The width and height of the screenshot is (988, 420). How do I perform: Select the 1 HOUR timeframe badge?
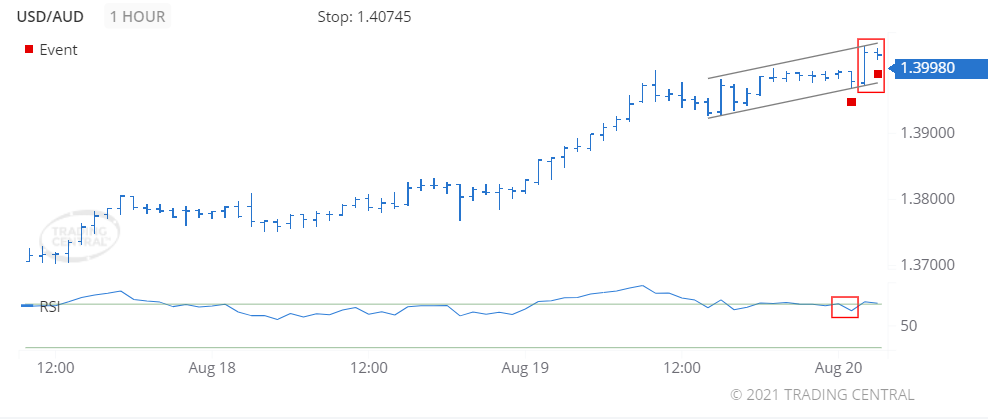(x=139, y=17)
